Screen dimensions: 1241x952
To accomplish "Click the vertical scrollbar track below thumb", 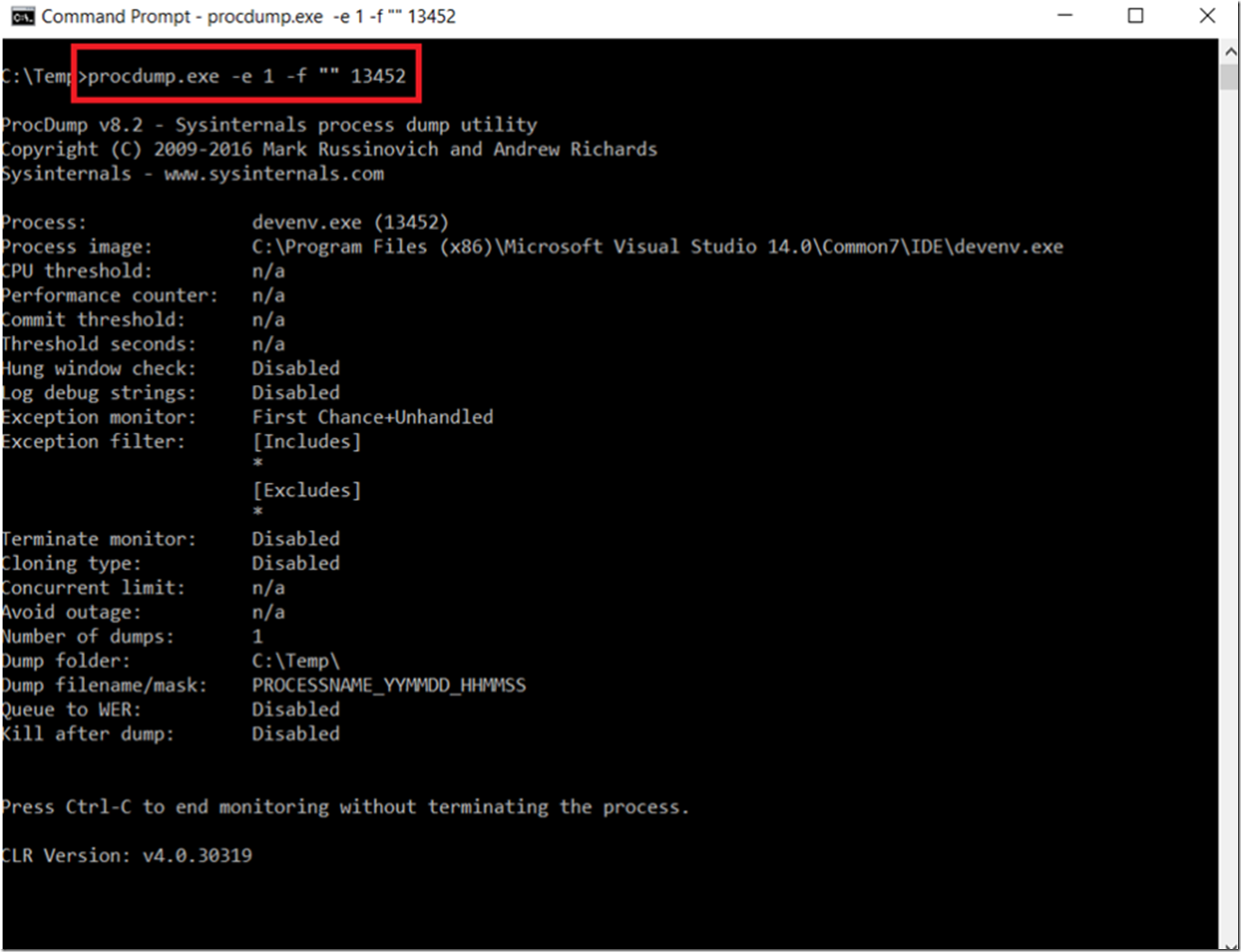I will (x=1230, y=516).
